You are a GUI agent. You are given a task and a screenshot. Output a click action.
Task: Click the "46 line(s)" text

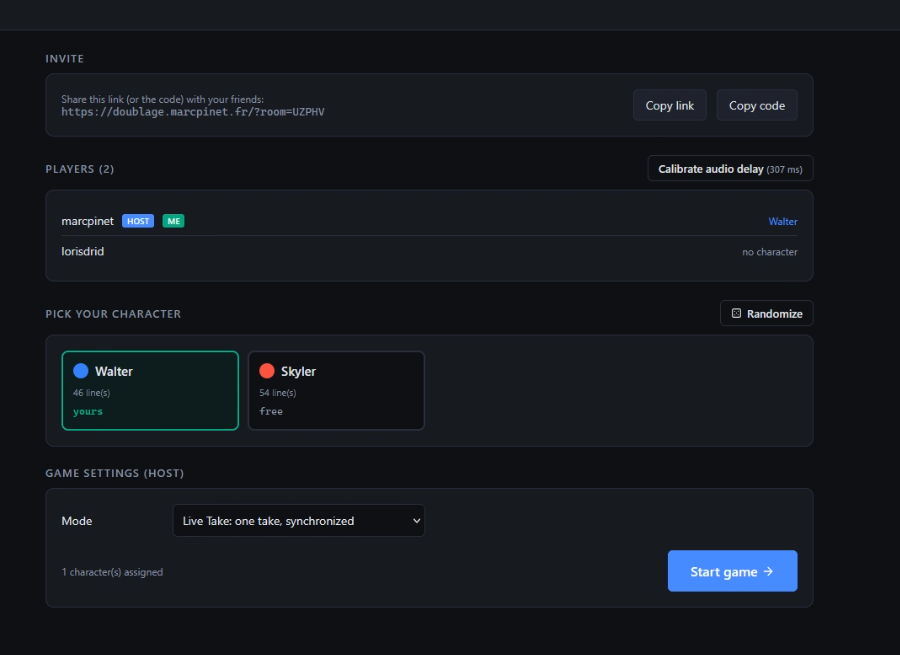(91, 393)
